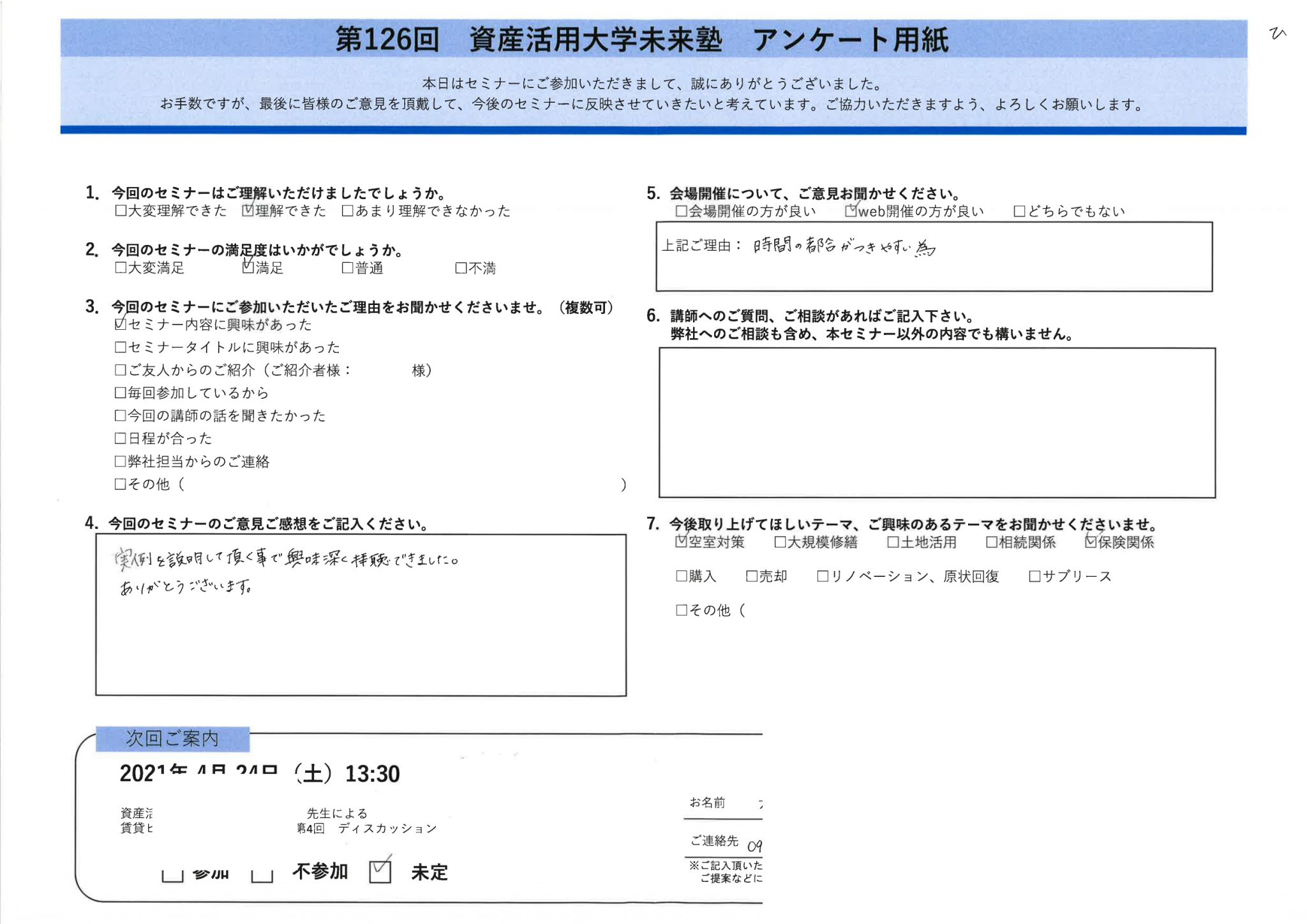Check the ご友人からのご紹介 checkbox
The image size is (1307, 924).
120,370
